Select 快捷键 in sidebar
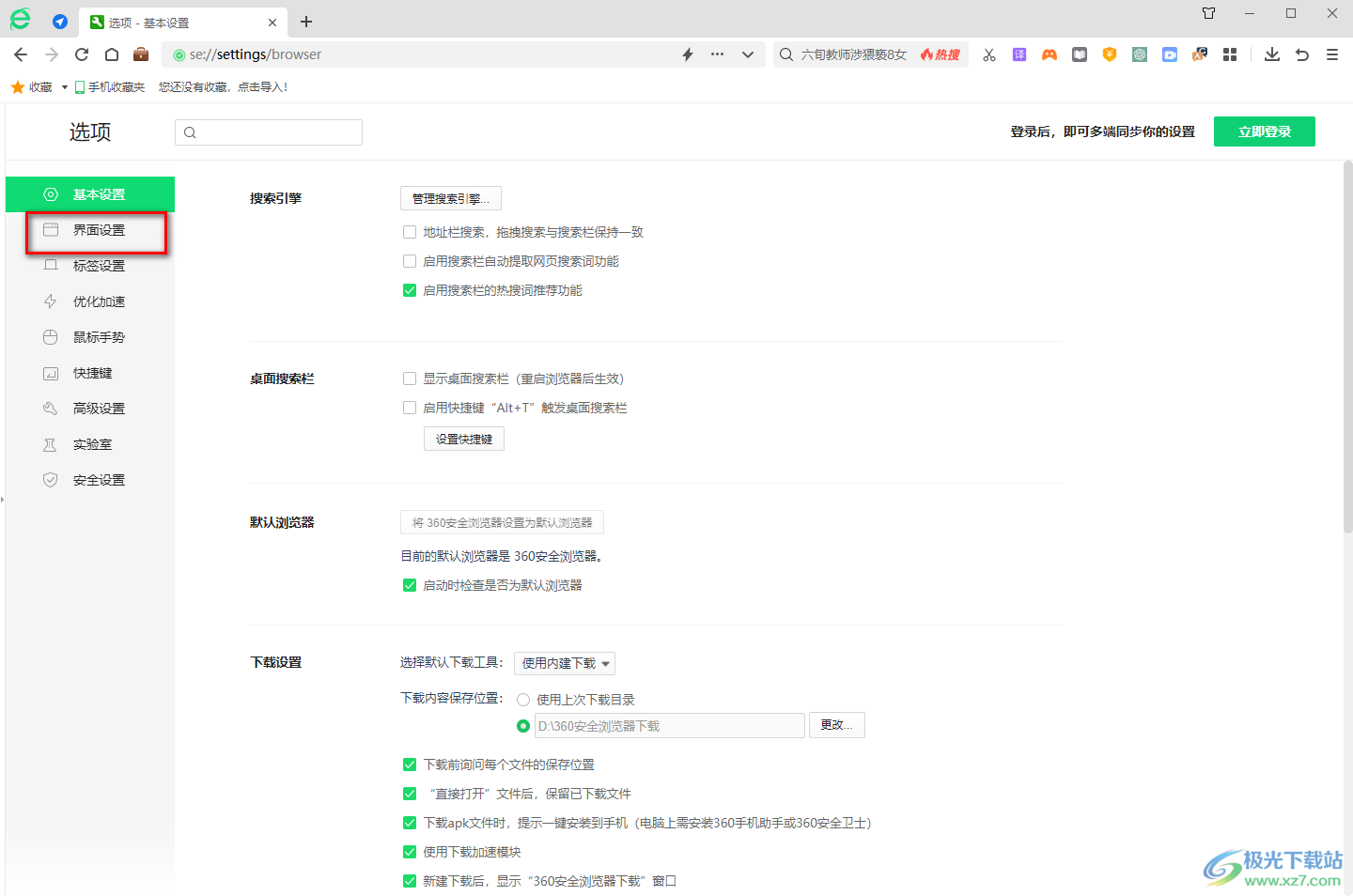The height and width of the screenshot is (896, 1353). click(x=90, y=373)
